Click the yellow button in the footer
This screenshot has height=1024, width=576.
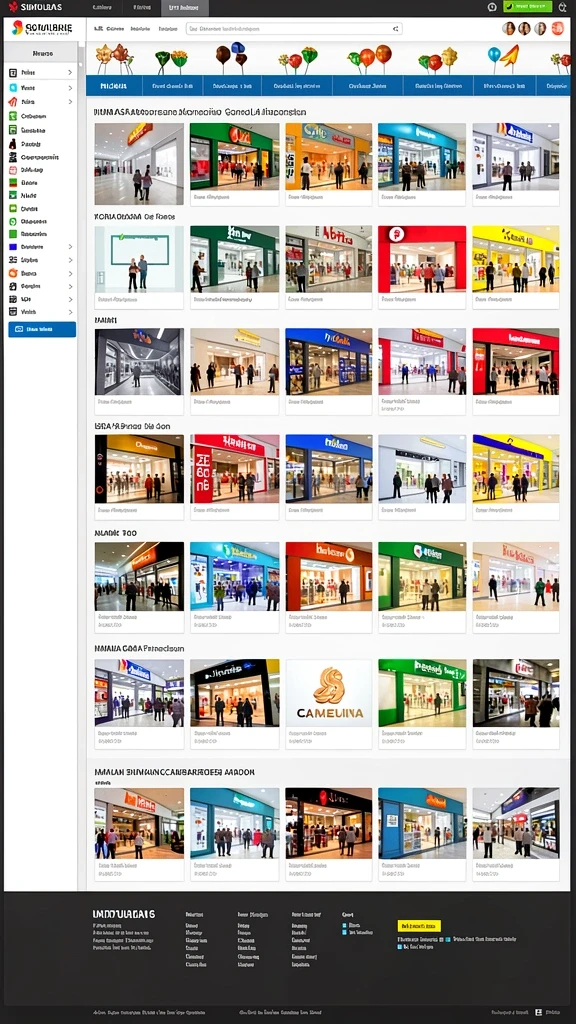click(419, 925)
